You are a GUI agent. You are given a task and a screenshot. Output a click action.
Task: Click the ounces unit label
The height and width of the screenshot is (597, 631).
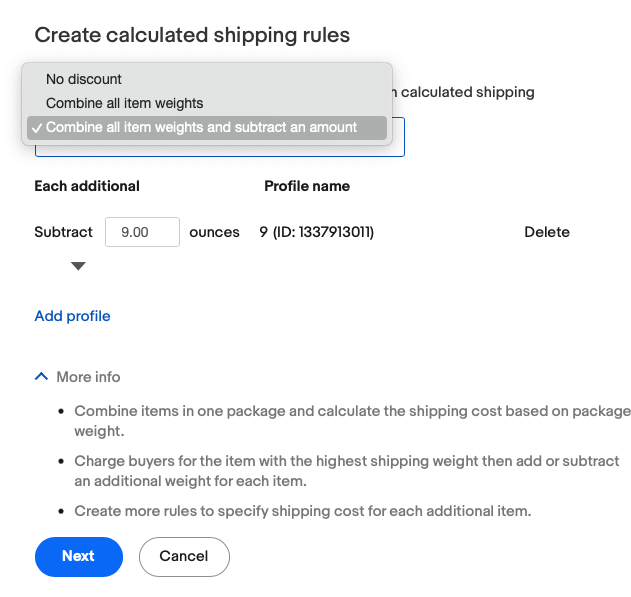coord(214,232)
